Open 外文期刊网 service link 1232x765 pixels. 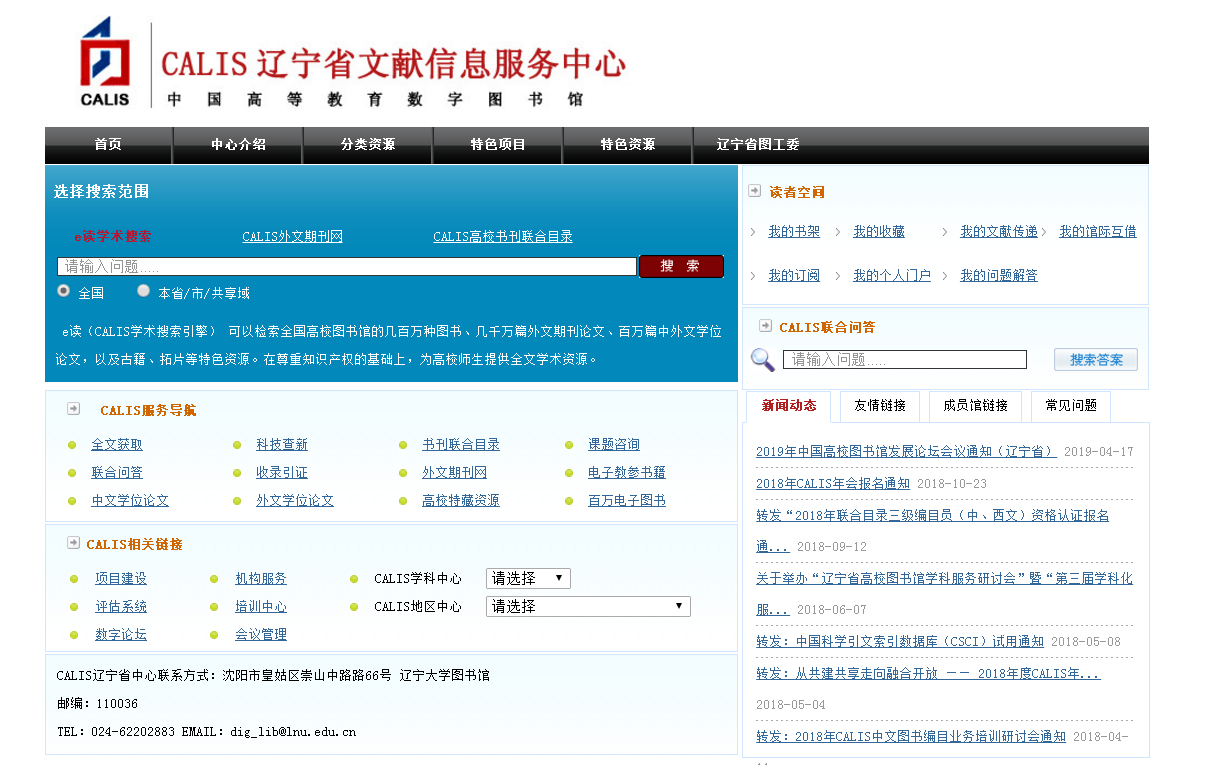pos(455,473)
